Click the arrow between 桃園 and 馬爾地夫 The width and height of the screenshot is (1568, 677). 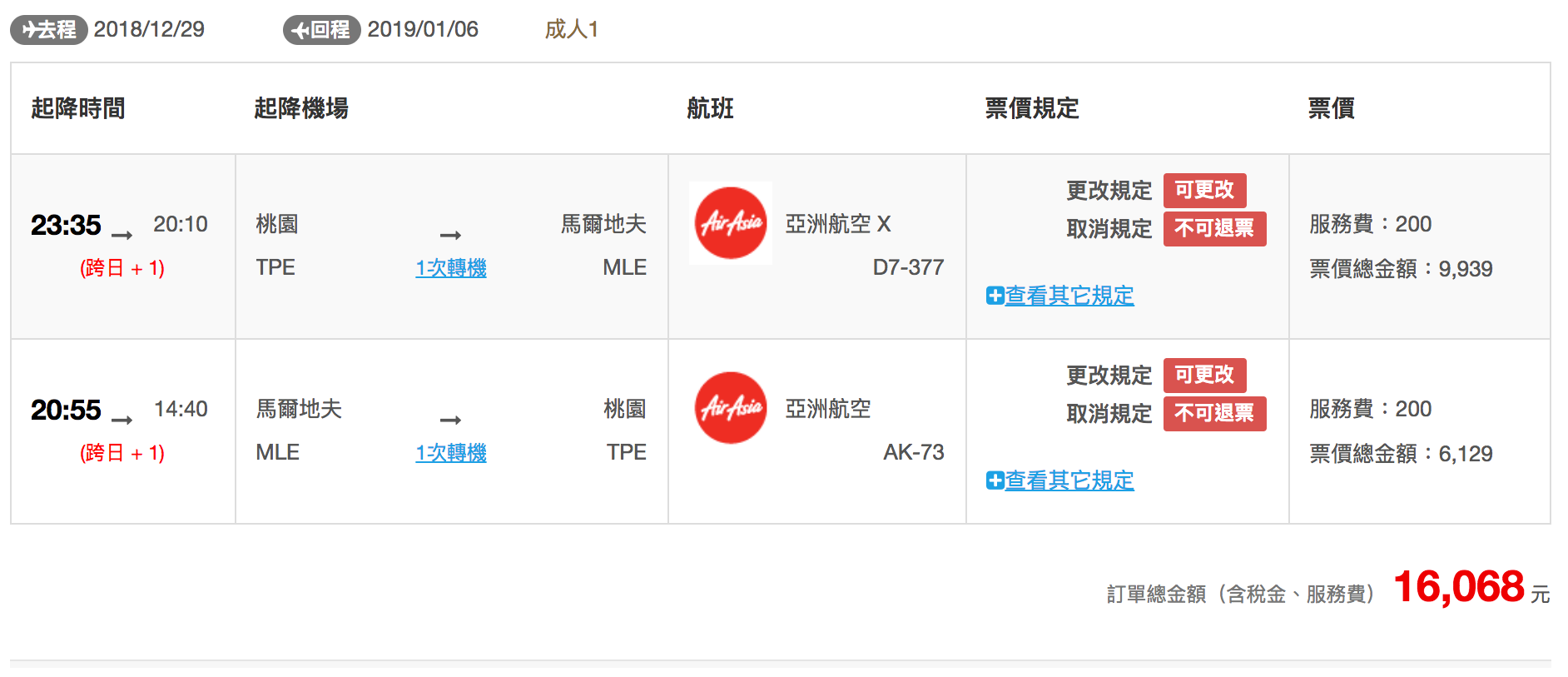[x=451, y=235]
